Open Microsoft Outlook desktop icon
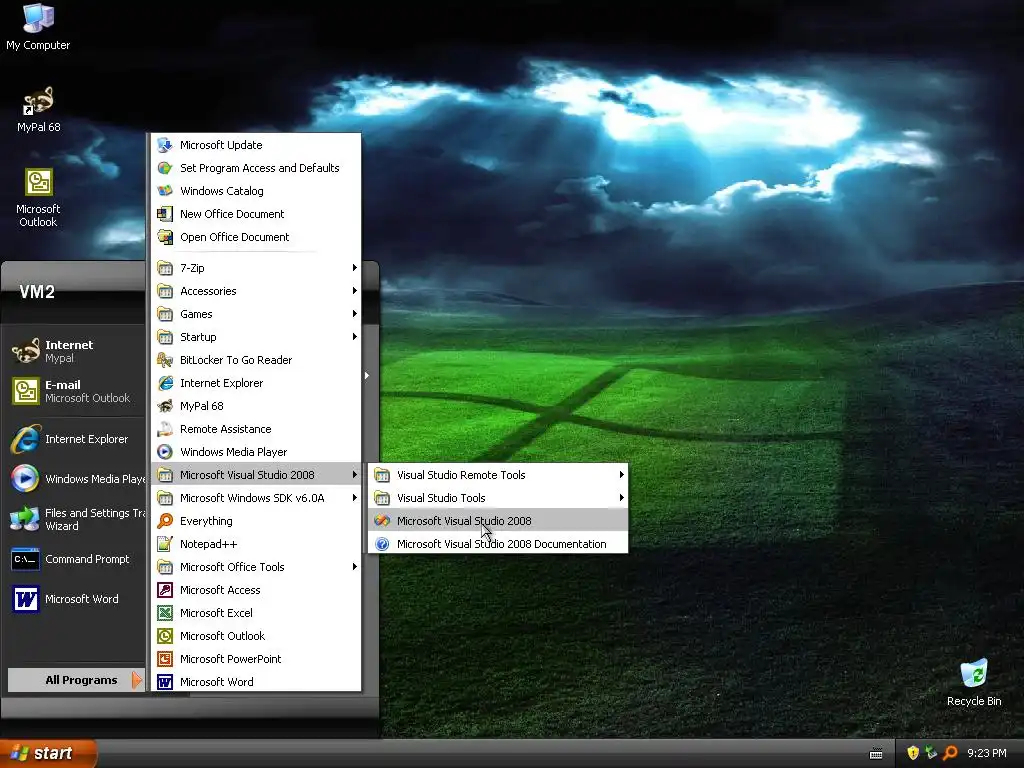 (38, 198)
